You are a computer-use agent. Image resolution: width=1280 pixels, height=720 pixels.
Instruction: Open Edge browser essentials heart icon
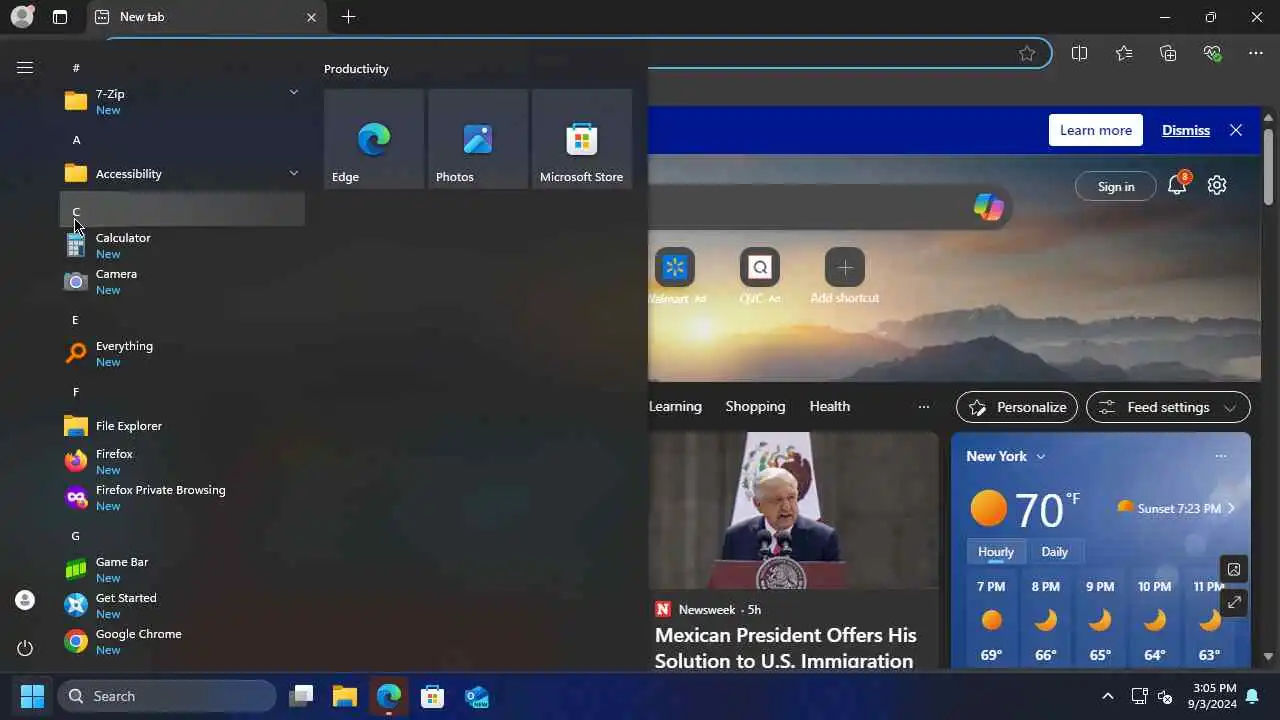(1212, 53)
